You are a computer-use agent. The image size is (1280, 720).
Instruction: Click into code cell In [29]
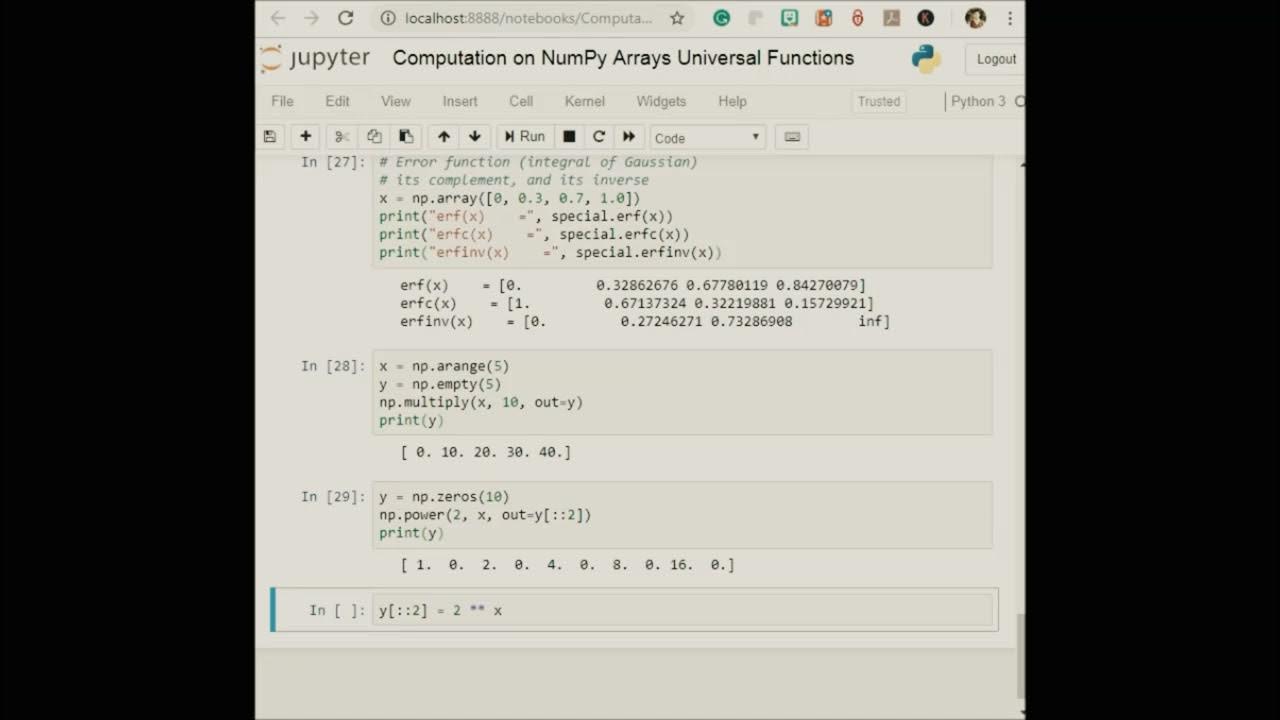682,515
